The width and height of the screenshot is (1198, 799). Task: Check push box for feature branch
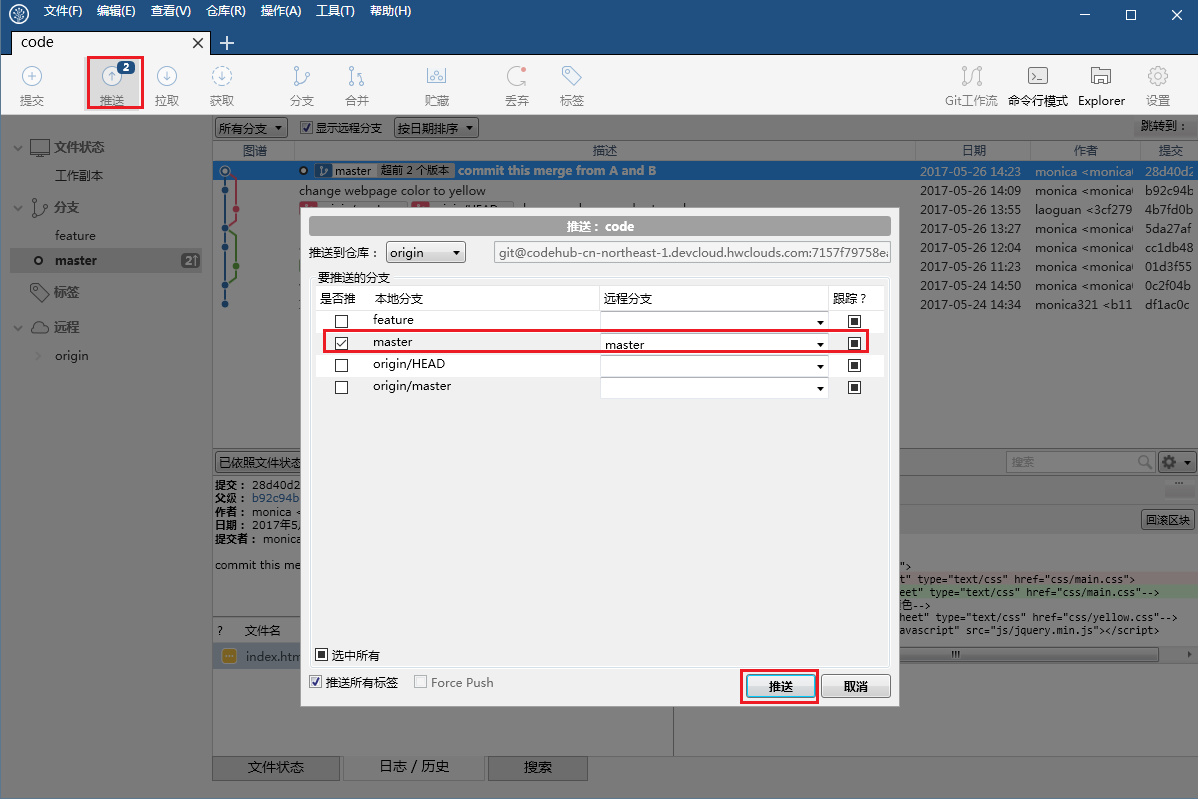342,321
